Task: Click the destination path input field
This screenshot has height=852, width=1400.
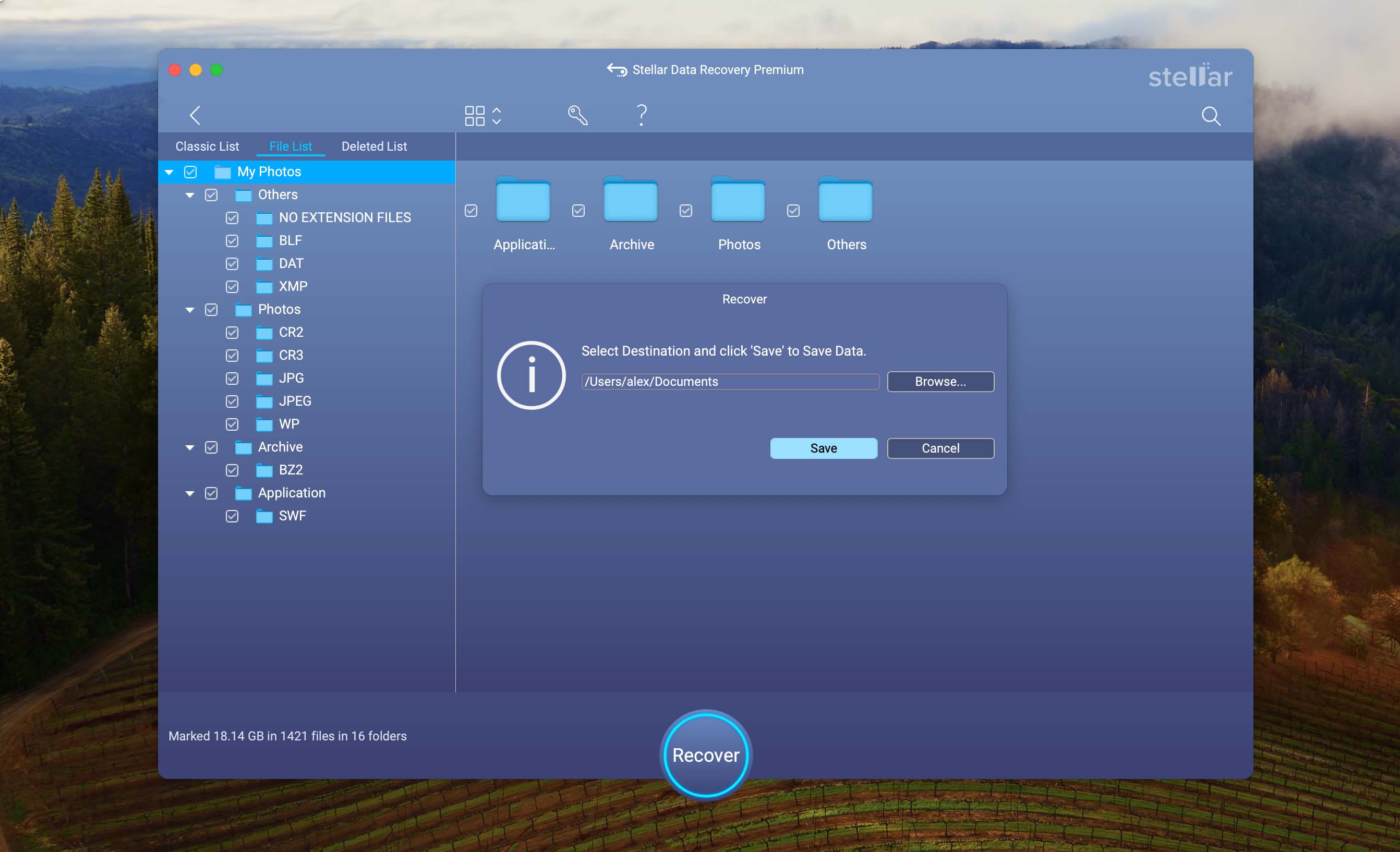Action: 730,382
